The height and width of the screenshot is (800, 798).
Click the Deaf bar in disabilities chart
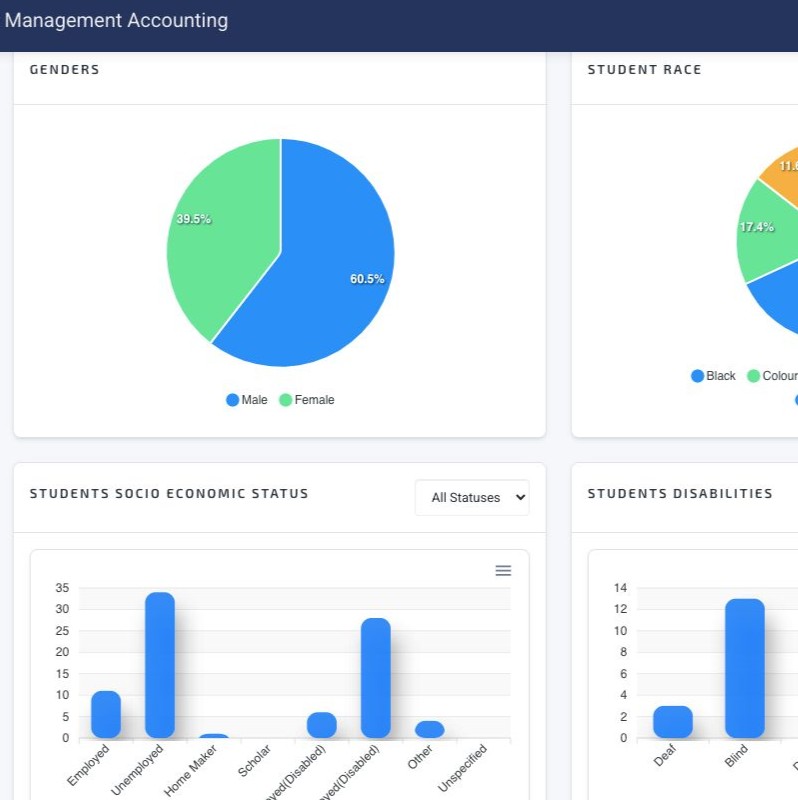click(673, 722)
